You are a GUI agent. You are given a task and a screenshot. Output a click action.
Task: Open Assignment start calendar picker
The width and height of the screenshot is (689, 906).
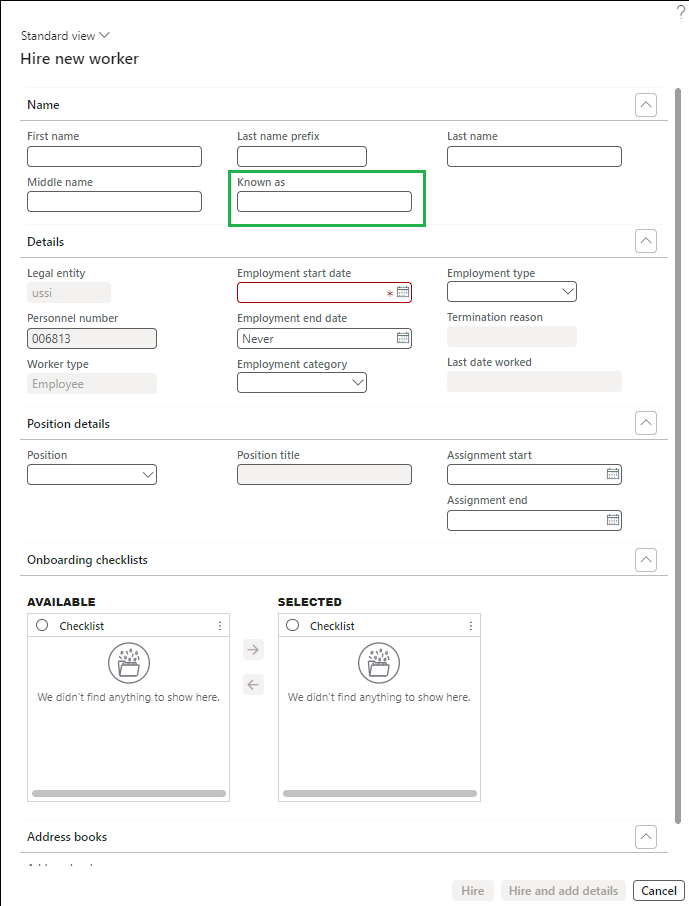pos(613,474)
